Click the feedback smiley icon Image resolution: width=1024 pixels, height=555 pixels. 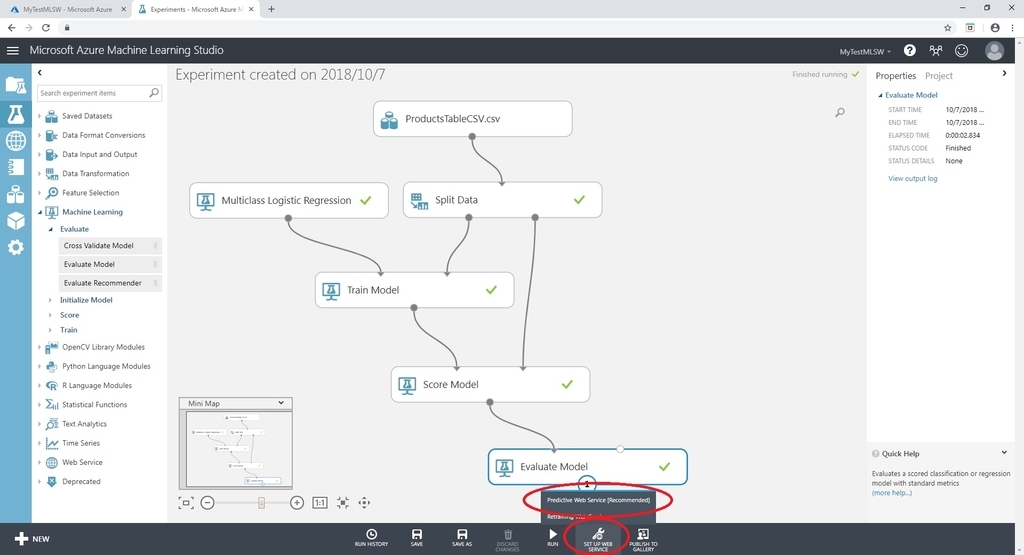tap(961, 50)
